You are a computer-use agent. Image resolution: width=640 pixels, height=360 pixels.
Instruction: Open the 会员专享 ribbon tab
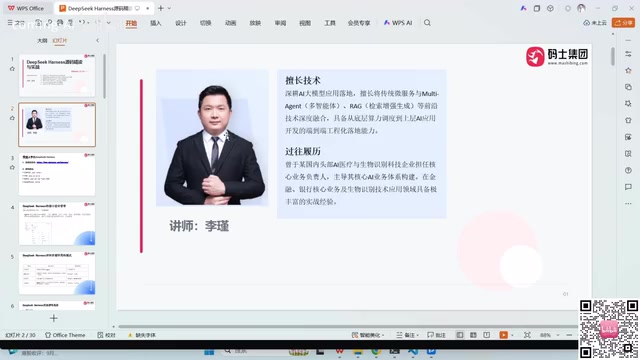pos(359,23)
